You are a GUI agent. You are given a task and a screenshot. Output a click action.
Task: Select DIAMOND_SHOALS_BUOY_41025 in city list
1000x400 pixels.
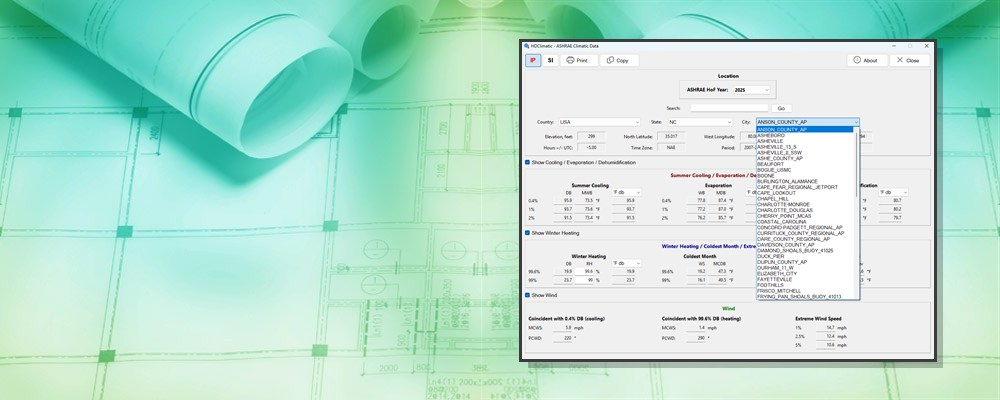click(x=804, y=250)
